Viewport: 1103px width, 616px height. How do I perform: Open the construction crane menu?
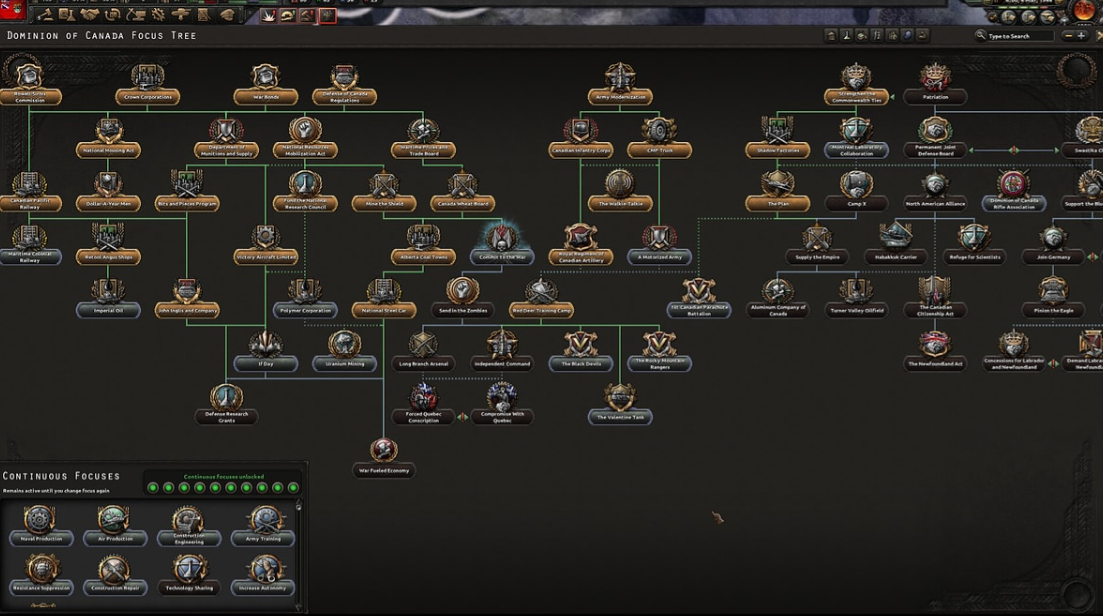[136, 15]
